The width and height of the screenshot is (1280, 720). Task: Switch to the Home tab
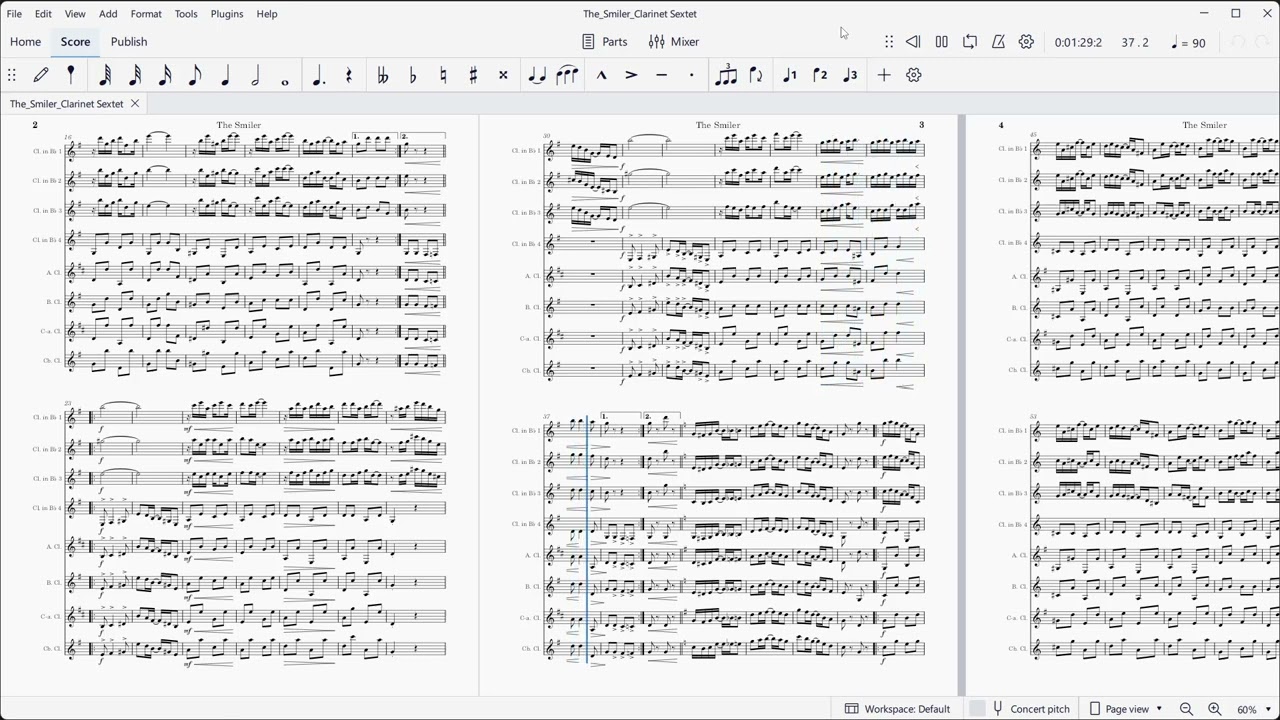pyautogui.click(x=25, y=42)
